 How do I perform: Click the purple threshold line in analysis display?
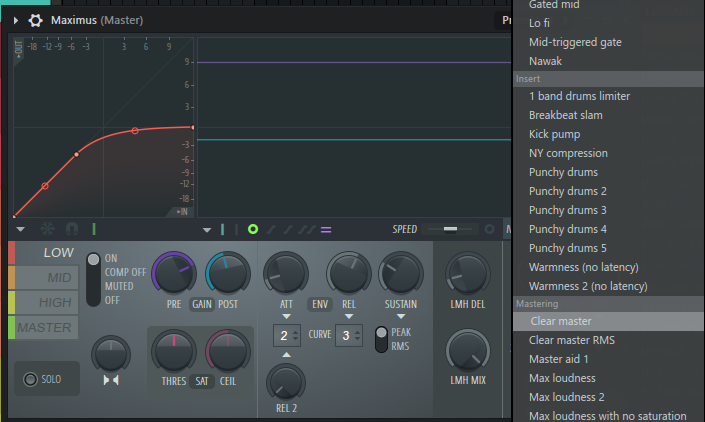354,62
